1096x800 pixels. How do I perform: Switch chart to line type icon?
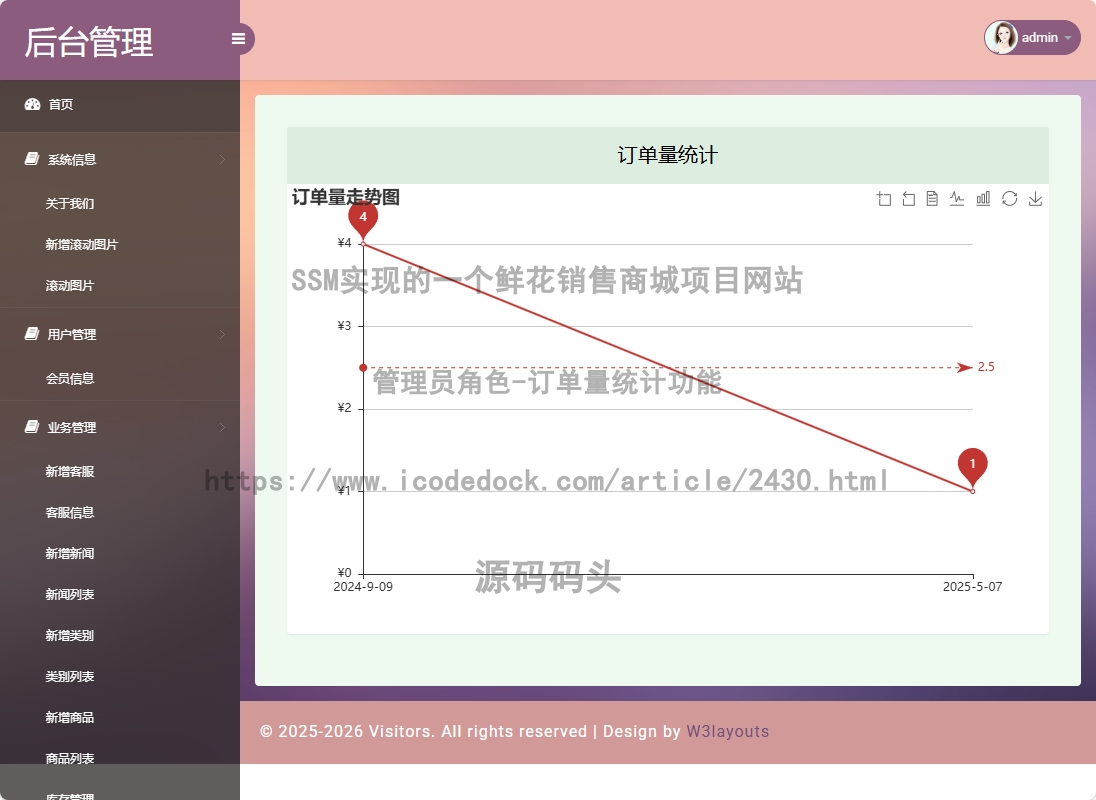click(957, 199)
